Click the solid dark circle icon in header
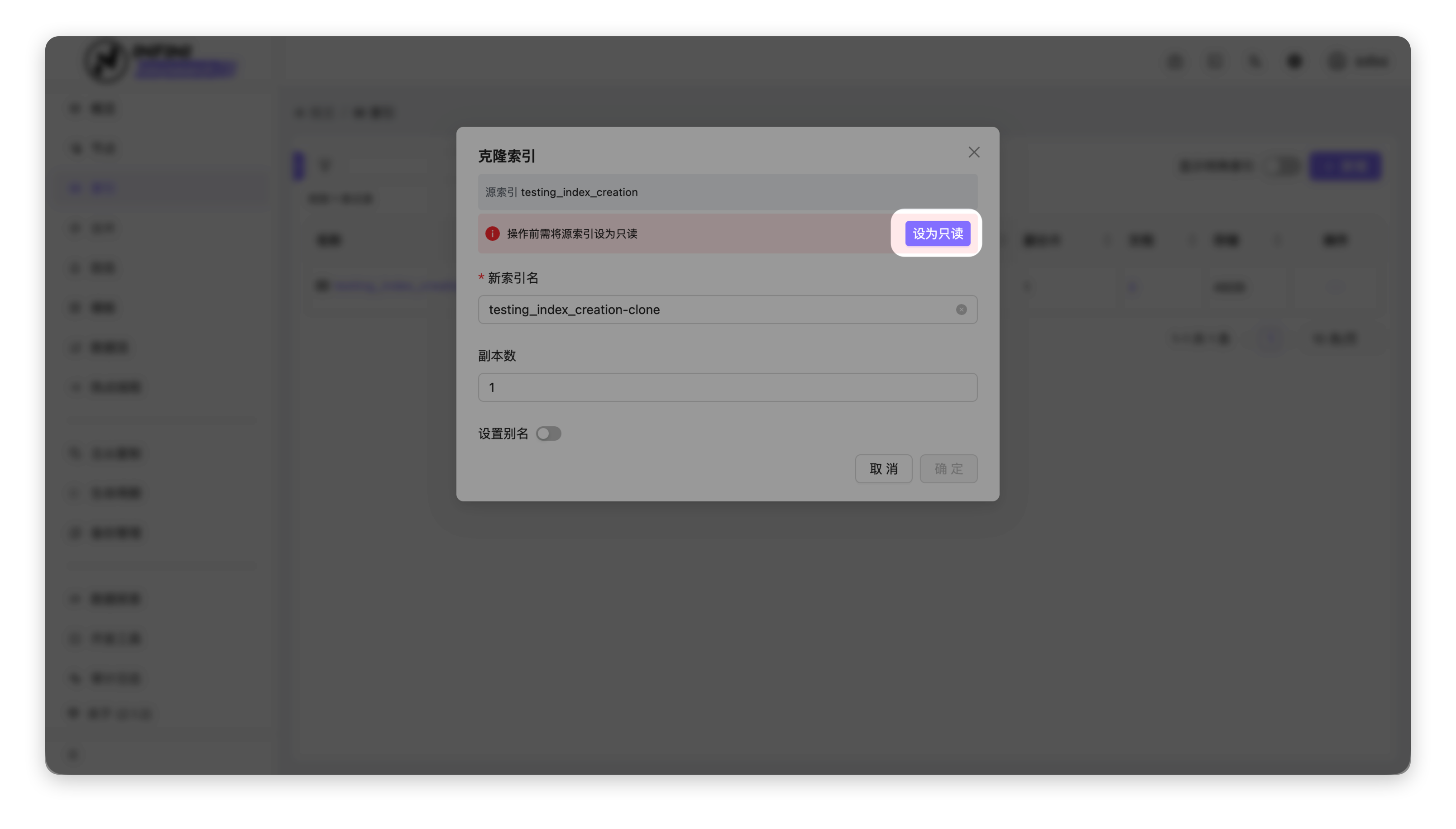 [1294, 61]
